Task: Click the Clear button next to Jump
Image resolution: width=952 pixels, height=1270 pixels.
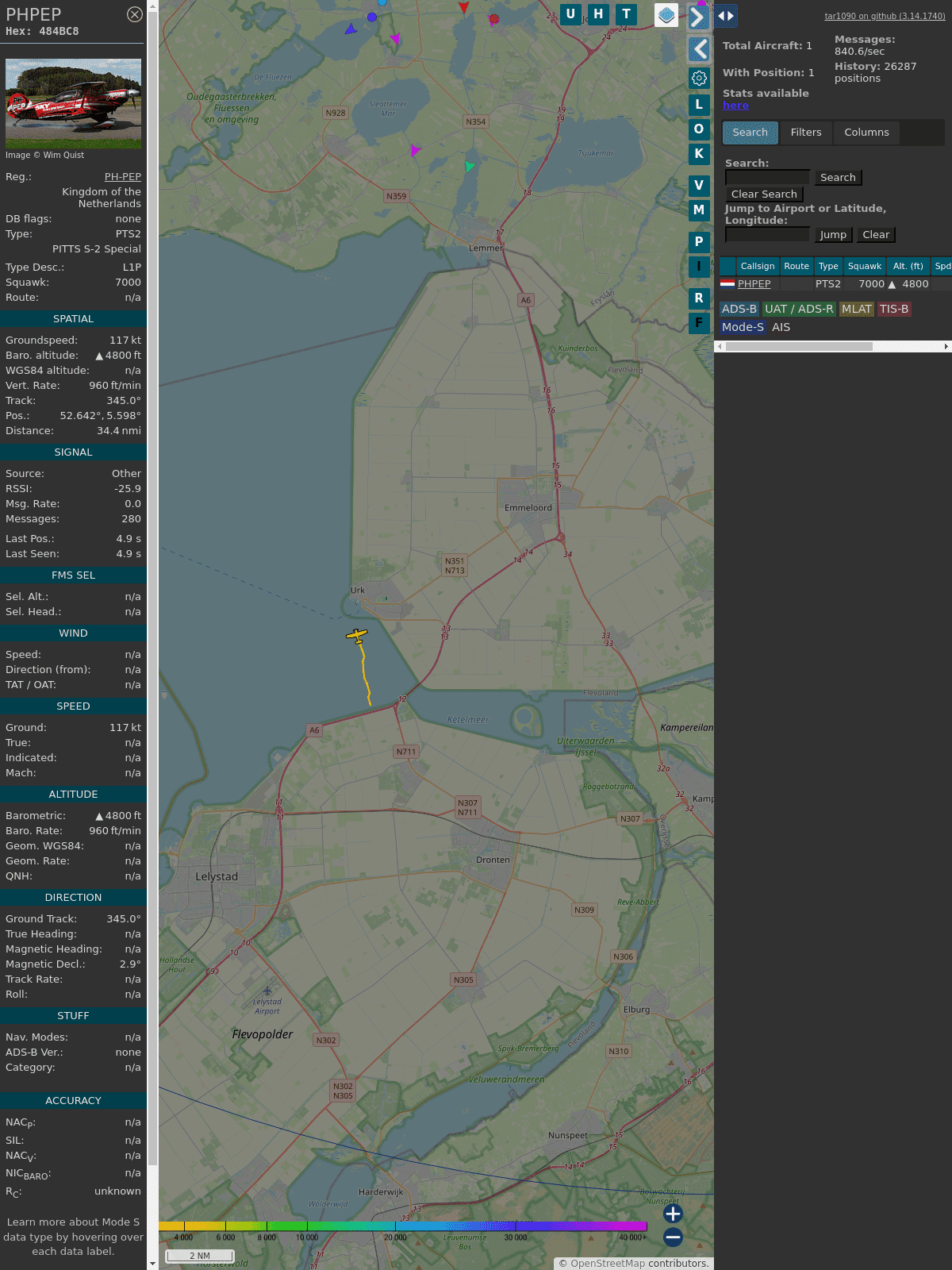Action: point(876,235)
